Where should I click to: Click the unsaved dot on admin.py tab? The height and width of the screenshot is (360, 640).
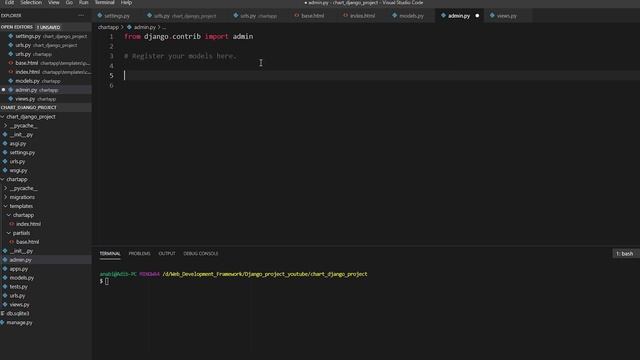477,16
